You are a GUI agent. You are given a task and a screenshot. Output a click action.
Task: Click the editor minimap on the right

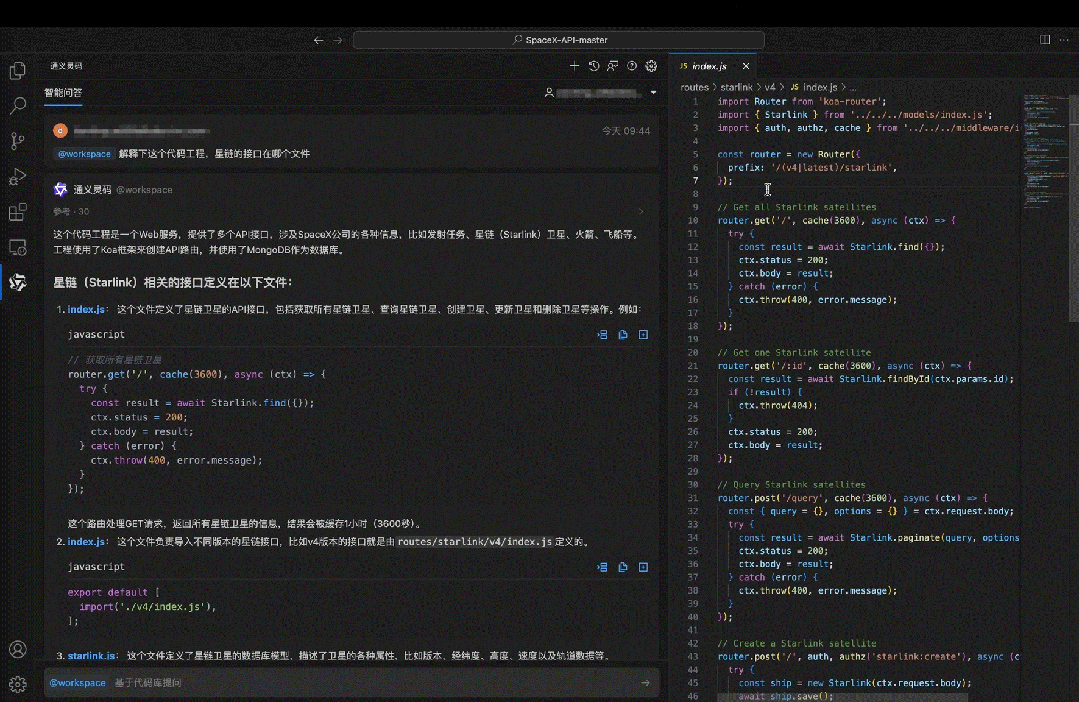click(1045, 151)
